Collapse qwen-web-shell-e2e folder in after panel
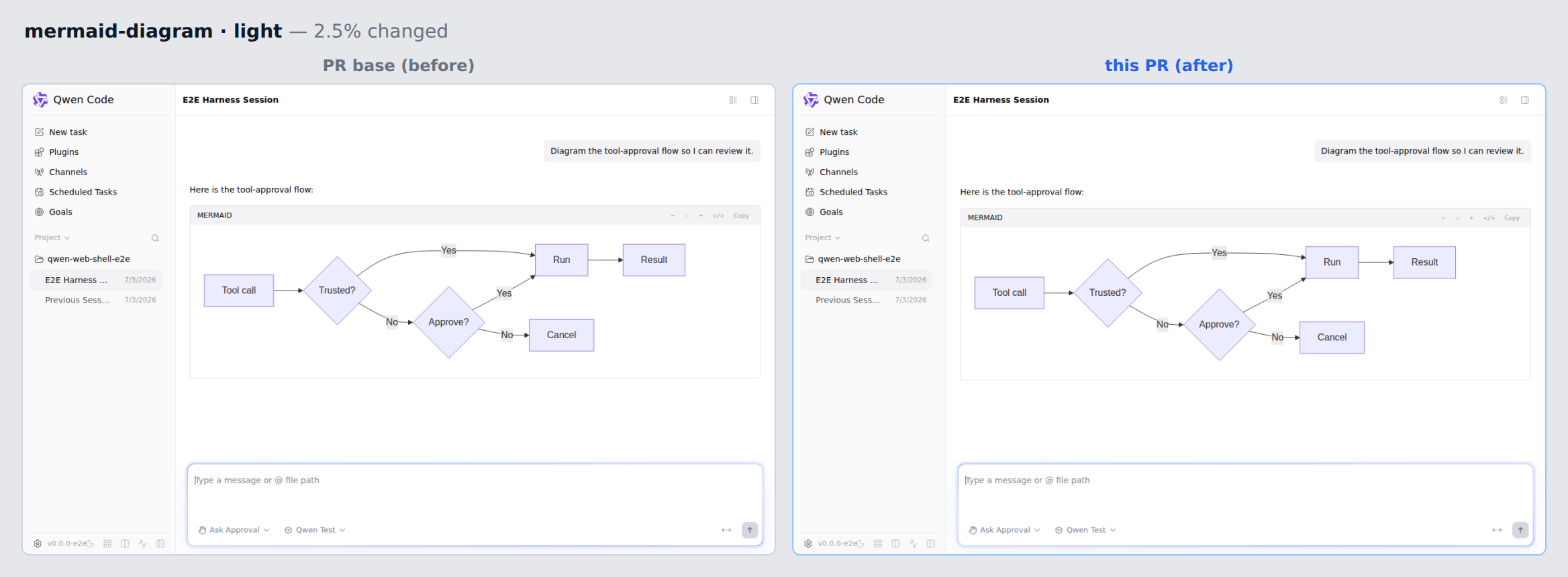This screenshot has width=1568, height=577. tap(853, 259)
